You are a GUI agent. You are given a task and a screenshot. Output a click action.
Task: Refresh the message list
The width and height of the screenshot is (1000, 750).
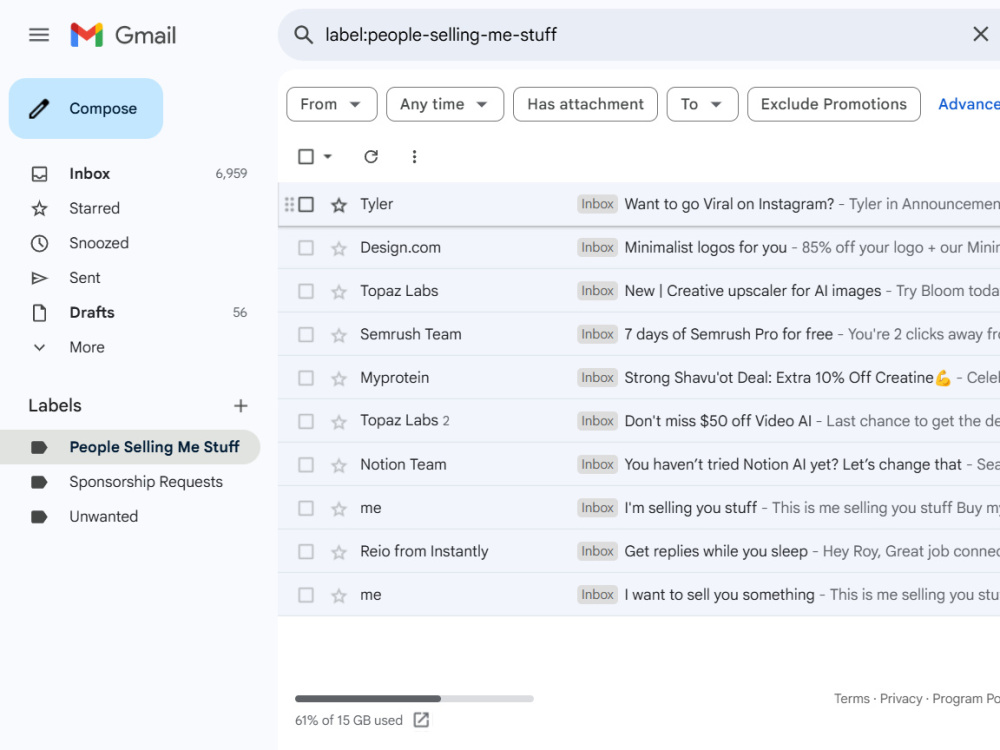click(x=371, y=157)
